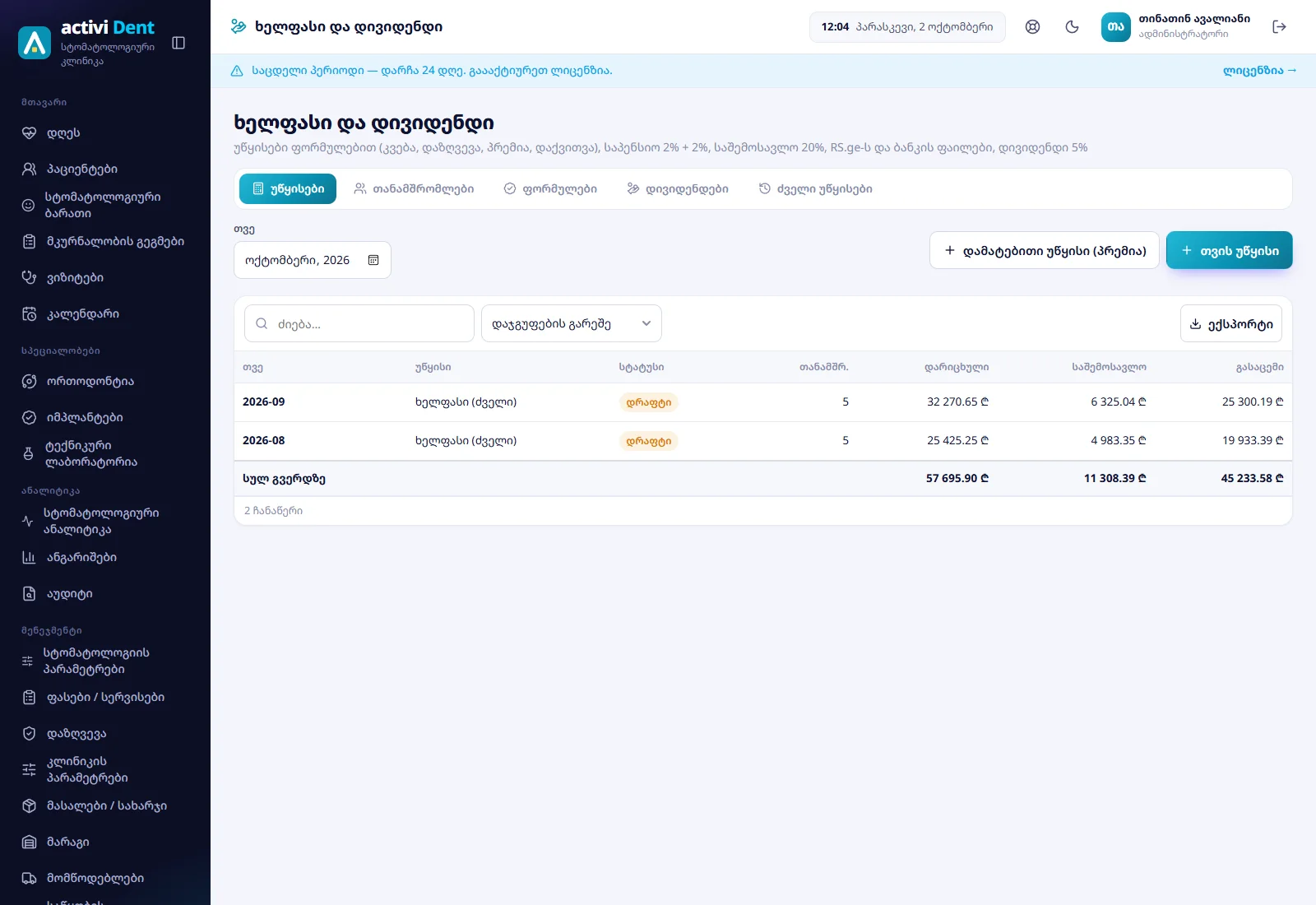
Task: Open სტომატოლოგიური ანალიტიკა
Action: click(105, 521)
